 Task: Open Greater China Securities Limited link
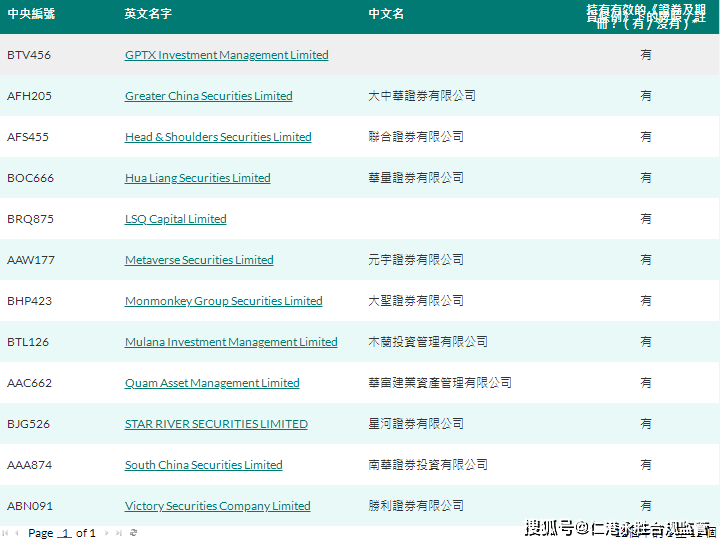[x=209, y=96]
